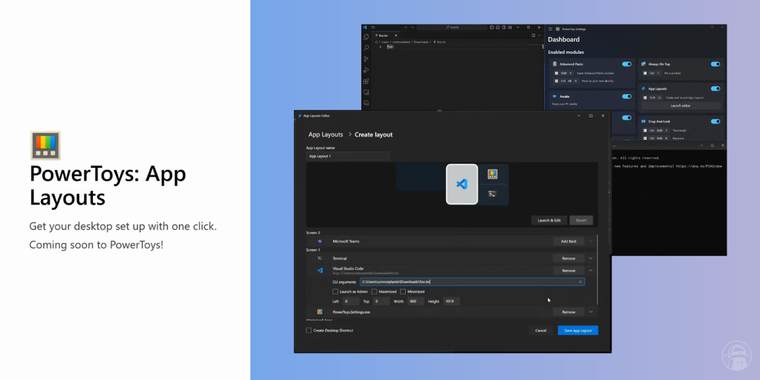Check the Minimized checkbox
This screenshot has height=380, width=760.
403,292
